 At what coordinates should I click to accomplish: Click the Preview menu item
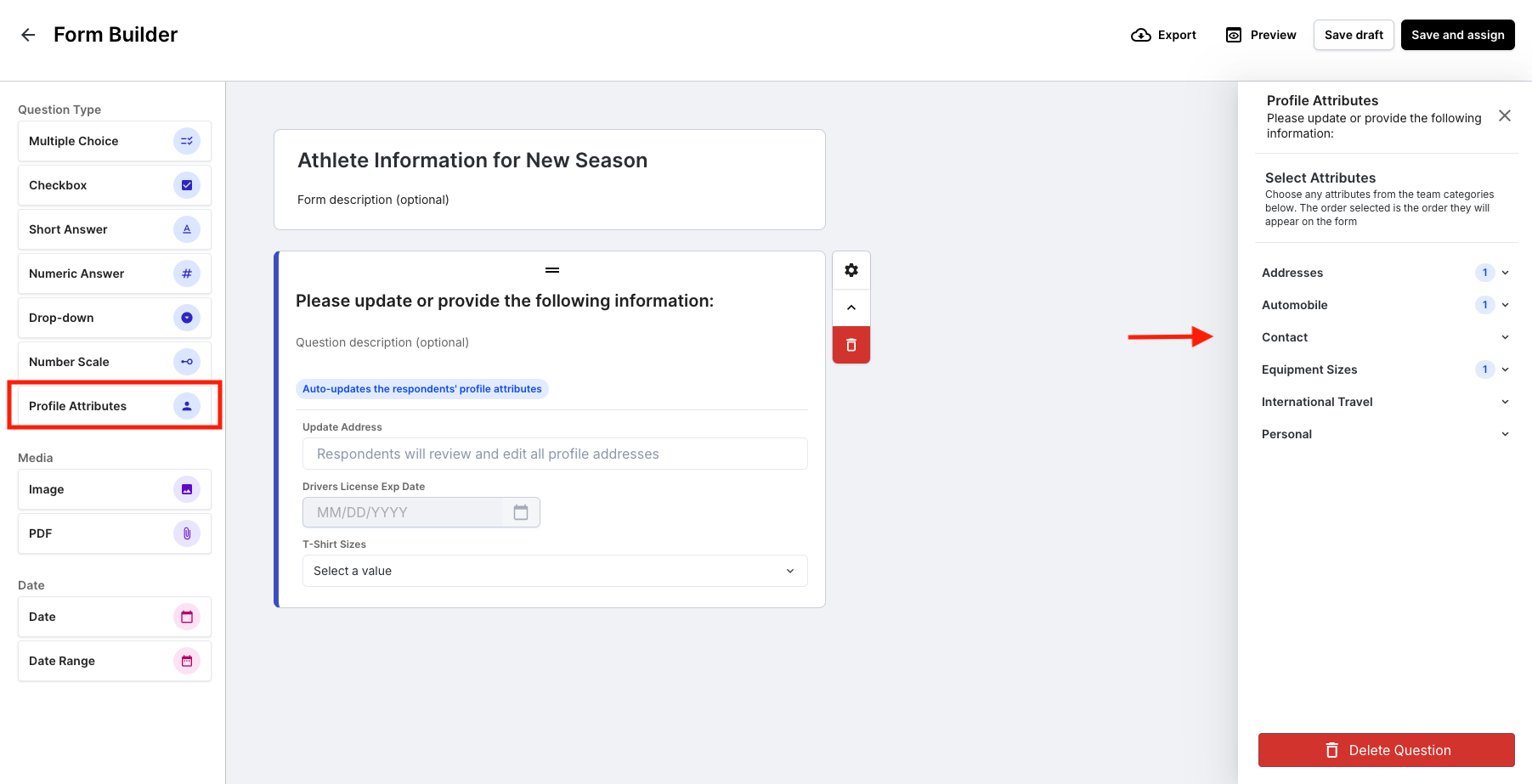pos(1261,35)
